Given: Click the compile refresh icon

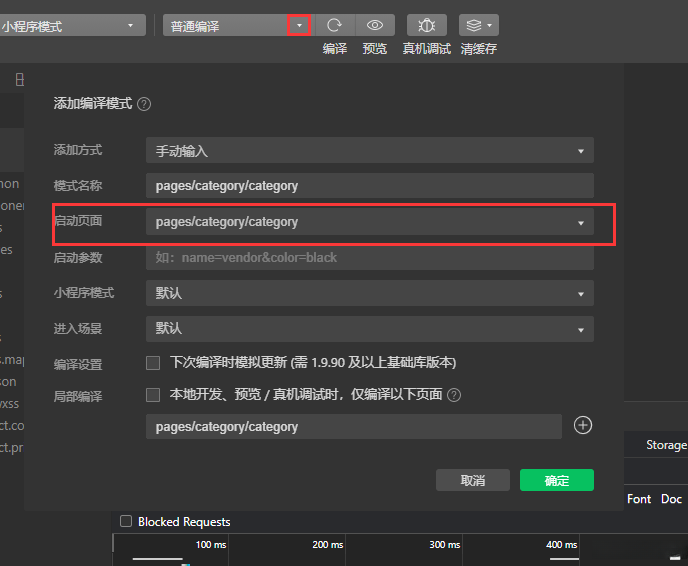Looking at the screenshot, I should [x=335, y=25].
